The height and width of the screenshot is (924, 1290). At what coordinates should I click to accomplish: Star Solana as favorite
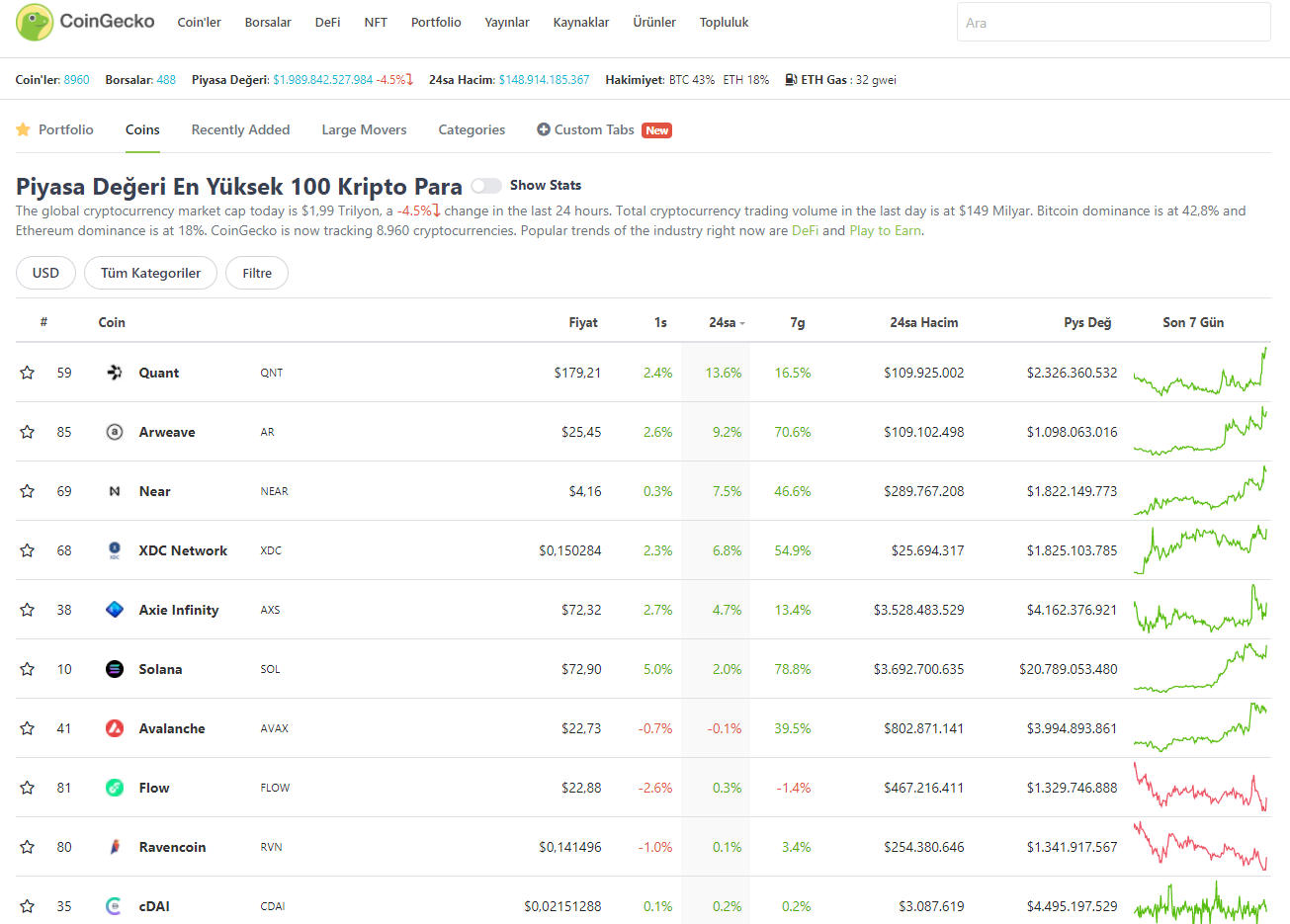pos(28,669)
